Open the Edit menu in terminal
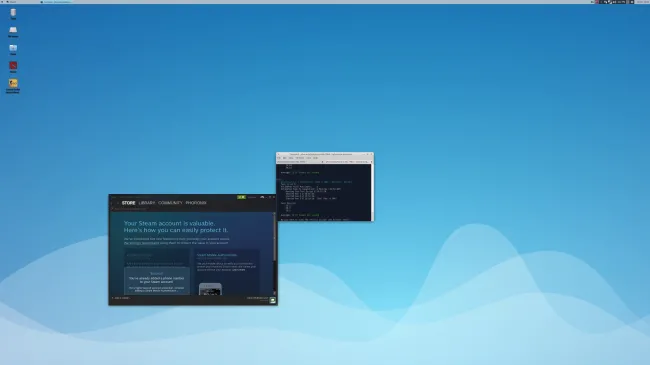The width and height of the screenshot is (650, 365). [285, 158]
